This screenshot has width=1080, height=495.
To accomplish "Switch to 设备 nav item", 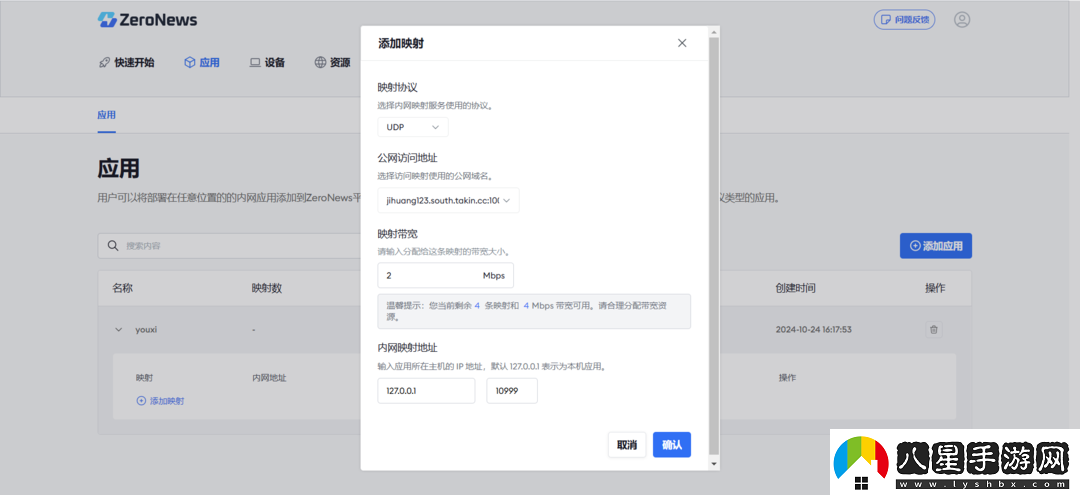I will 267,62.
